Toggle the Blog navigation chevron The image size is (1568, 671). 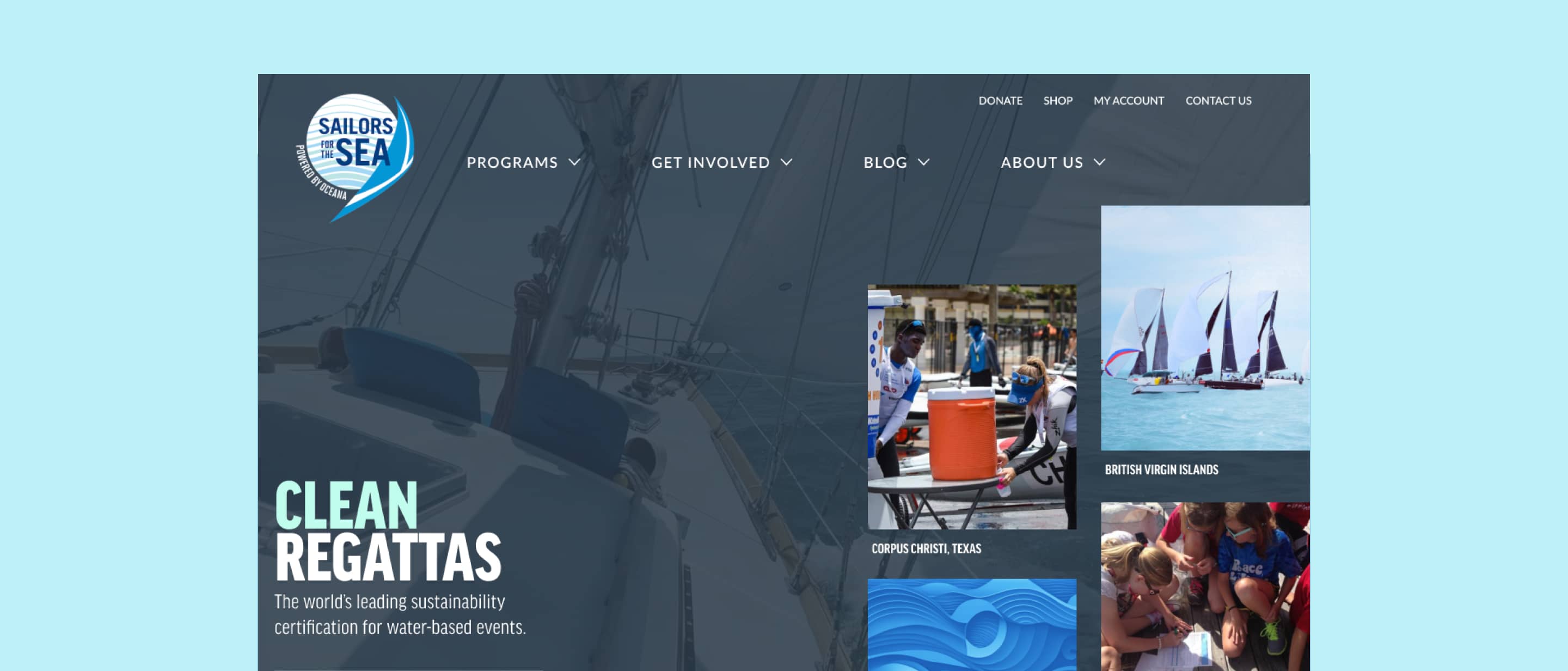click(x=926, y=162)
